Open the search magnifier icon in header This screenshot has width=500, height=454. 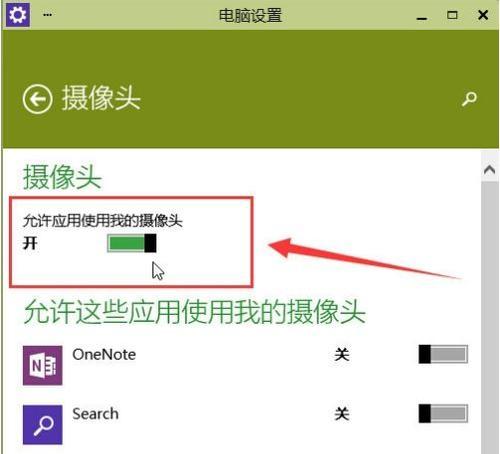(x=469, y=99)
